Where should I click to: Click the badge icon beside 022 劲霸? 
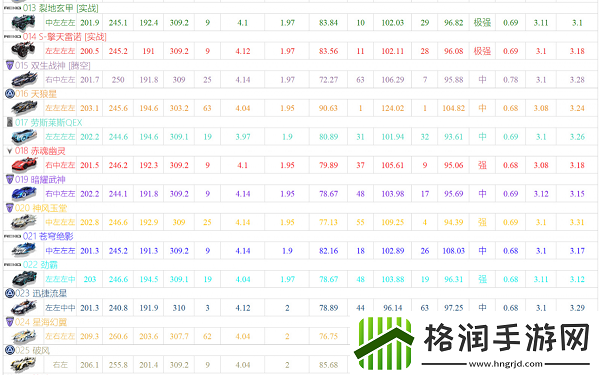click(12, 265)
